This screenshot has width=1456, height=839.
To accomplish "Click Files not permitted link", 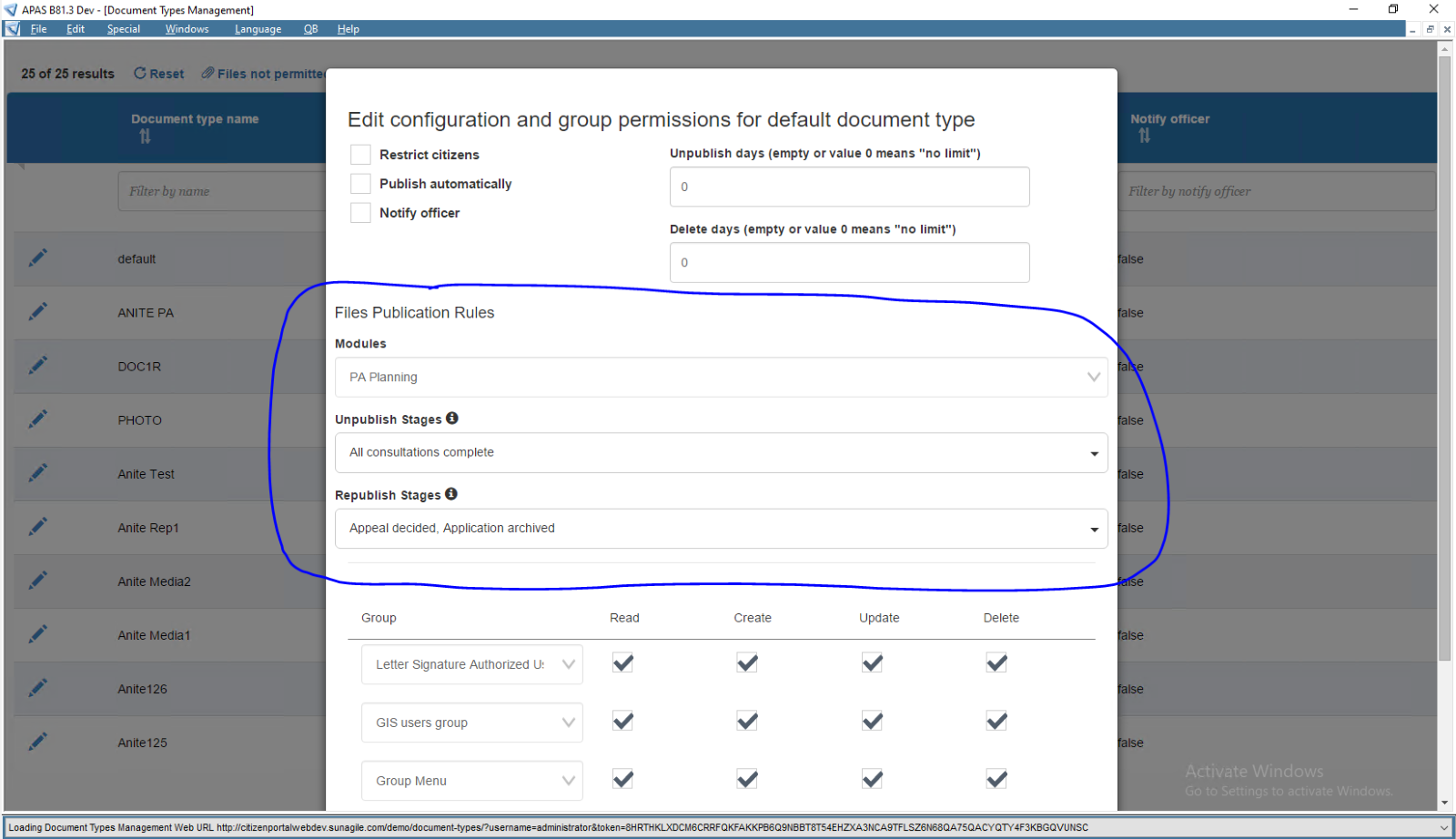I will [263, 74].
